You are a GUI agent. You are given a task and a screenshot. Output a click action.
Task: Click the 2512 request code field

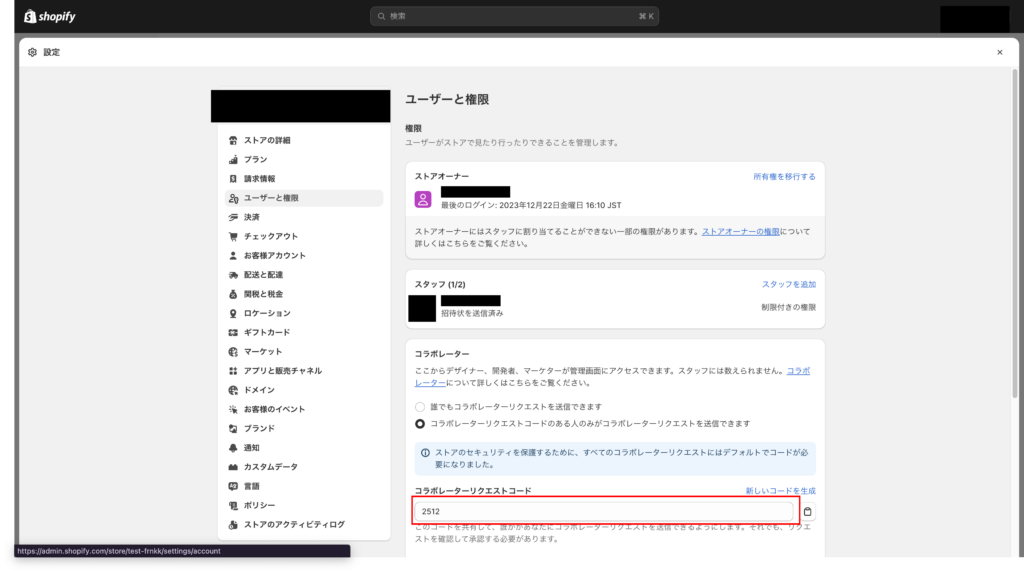point(604,511)
